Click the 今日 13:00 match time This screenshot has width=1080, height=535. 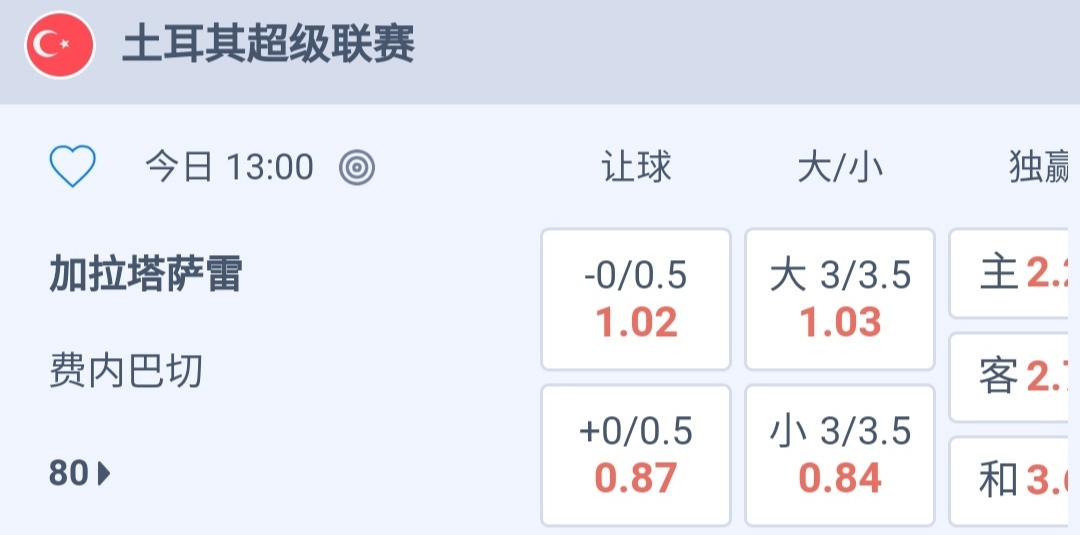(x=230, y=167)
